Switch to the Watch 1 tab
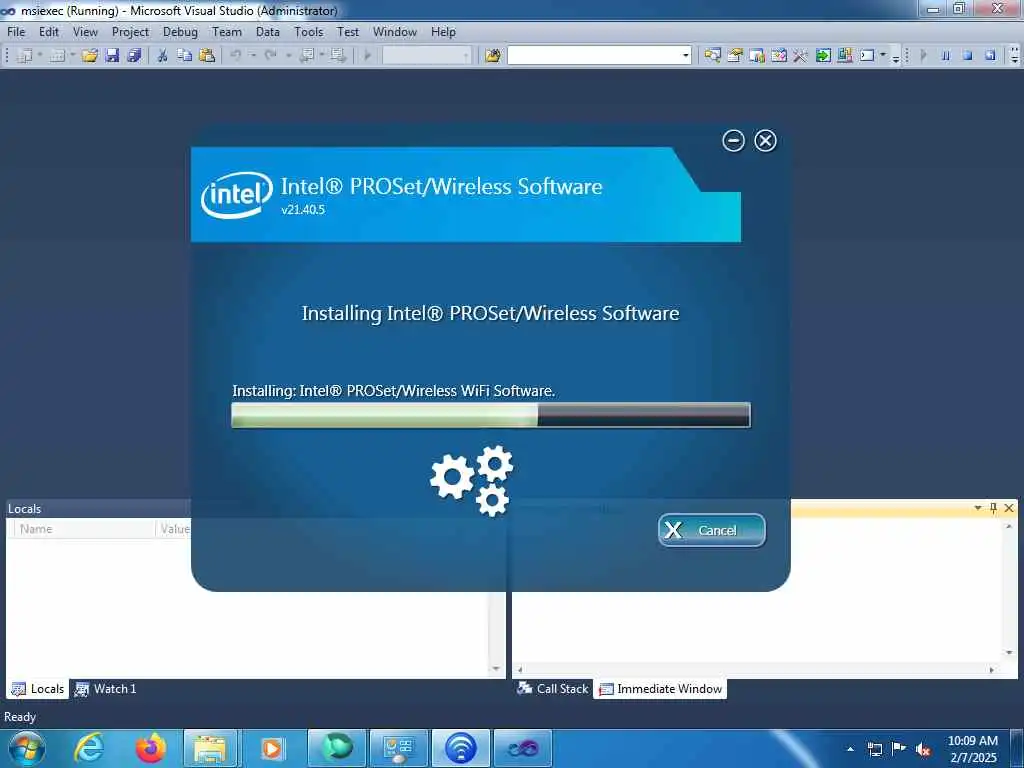Image resolution: width=1024 pixels, height=768 pixels. click(x=105, y=689)
